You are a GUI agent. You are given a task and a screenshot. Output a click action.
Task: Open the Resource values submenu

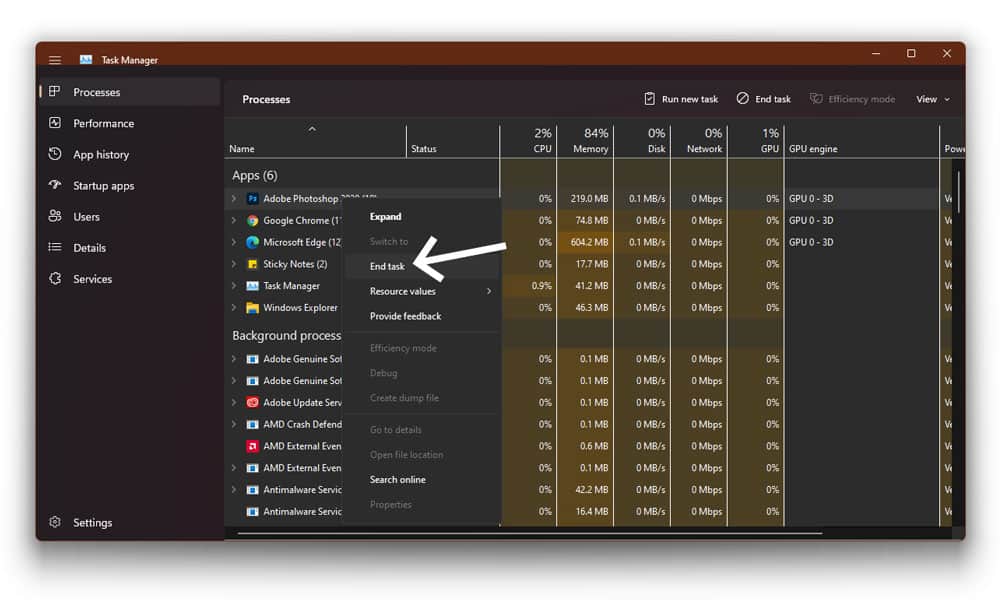point(422,291)
